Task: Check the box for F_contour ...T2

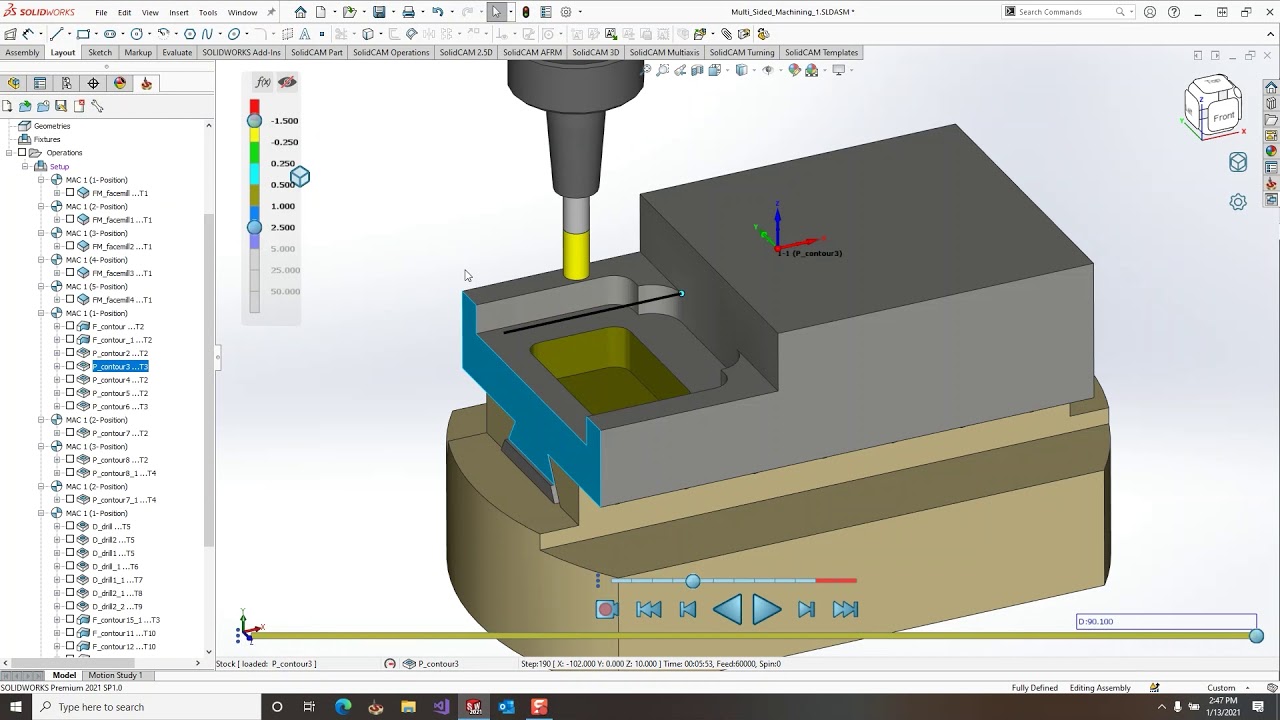Action: (70, 326)
